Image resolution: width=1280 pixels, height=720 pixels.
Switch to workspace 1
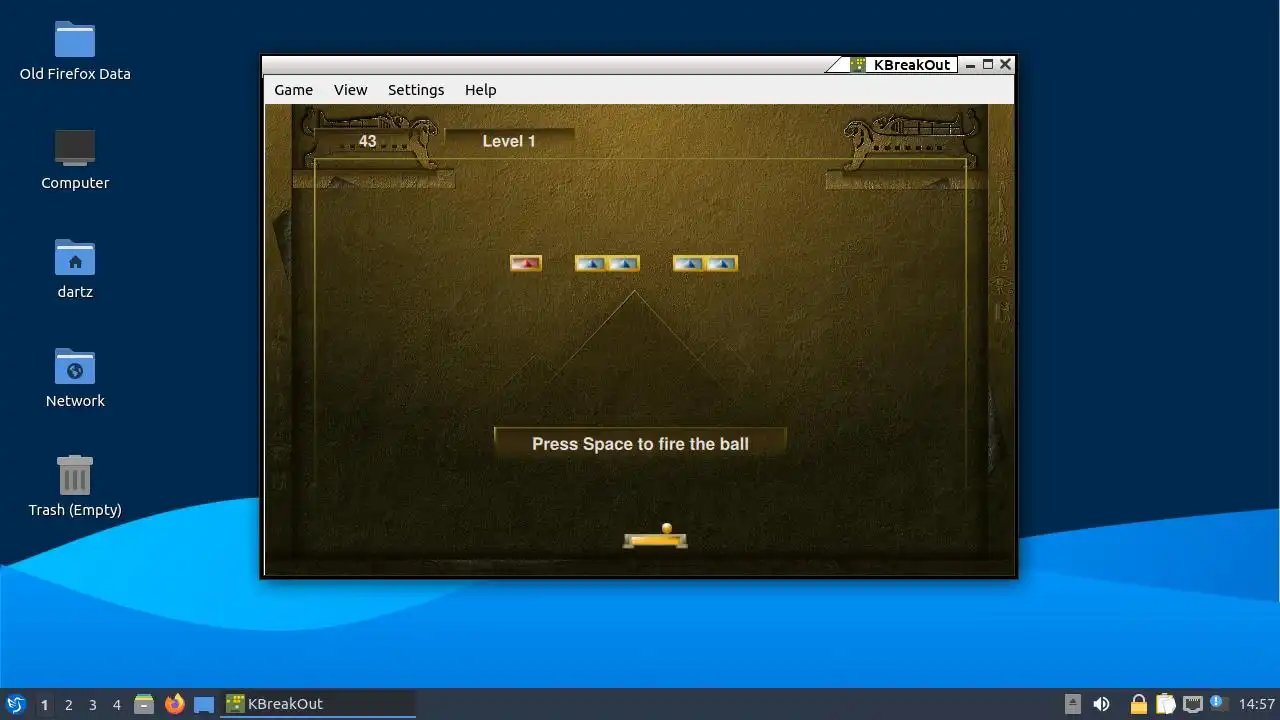(44, 704)
